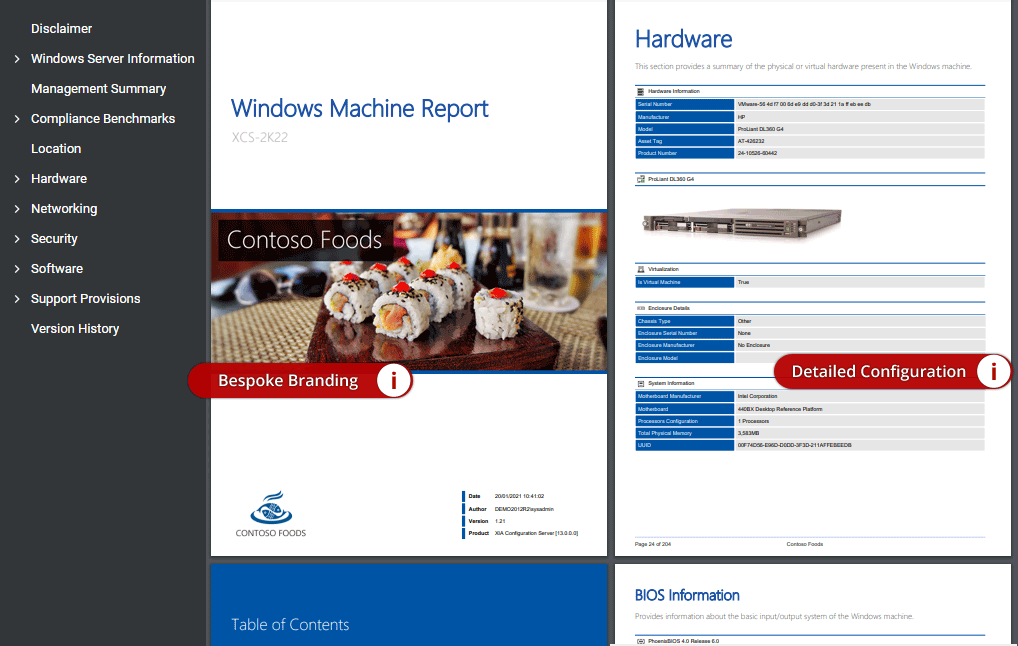This screenshot has width=1018, height=646.
Task: Open the Security entry
Action: point(54,238)
